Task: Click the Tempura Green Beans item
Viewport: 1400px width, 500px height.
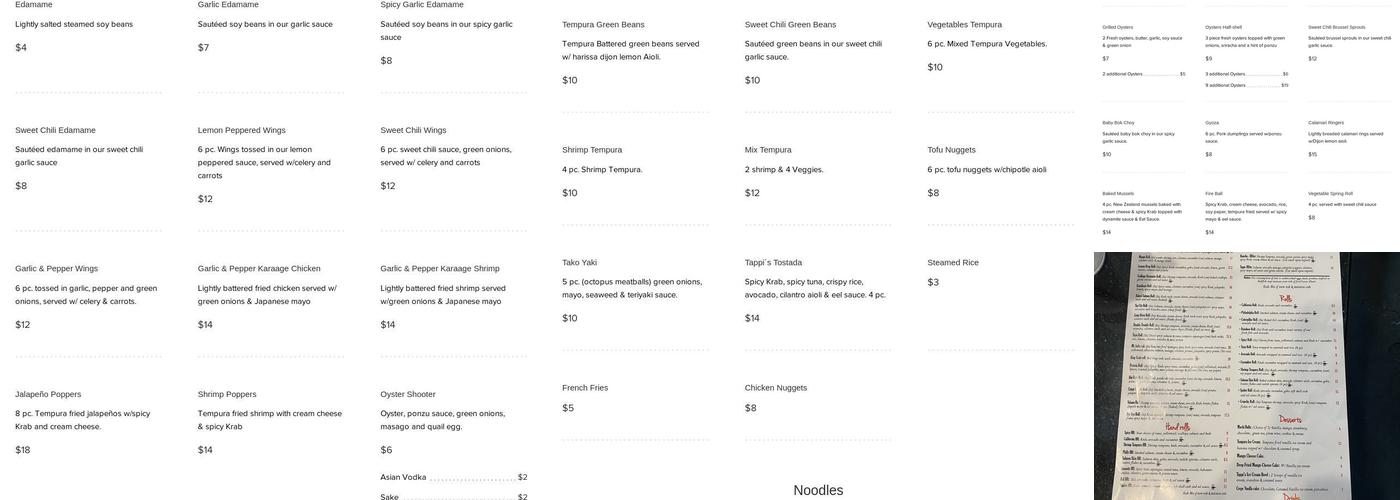Action: tap(603, 24)
